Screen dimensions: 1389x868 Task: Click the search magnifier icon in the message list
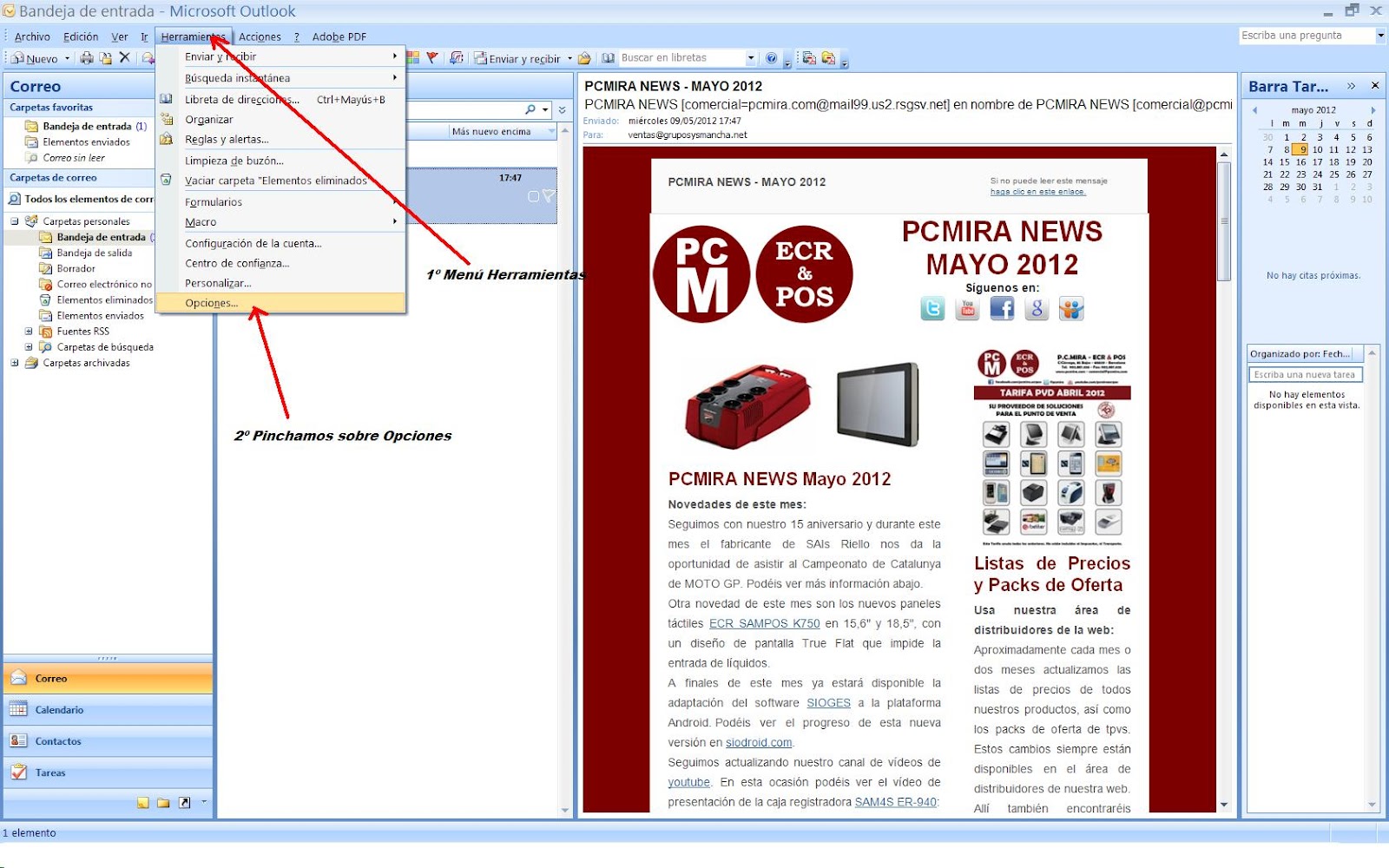coord(530,110)
